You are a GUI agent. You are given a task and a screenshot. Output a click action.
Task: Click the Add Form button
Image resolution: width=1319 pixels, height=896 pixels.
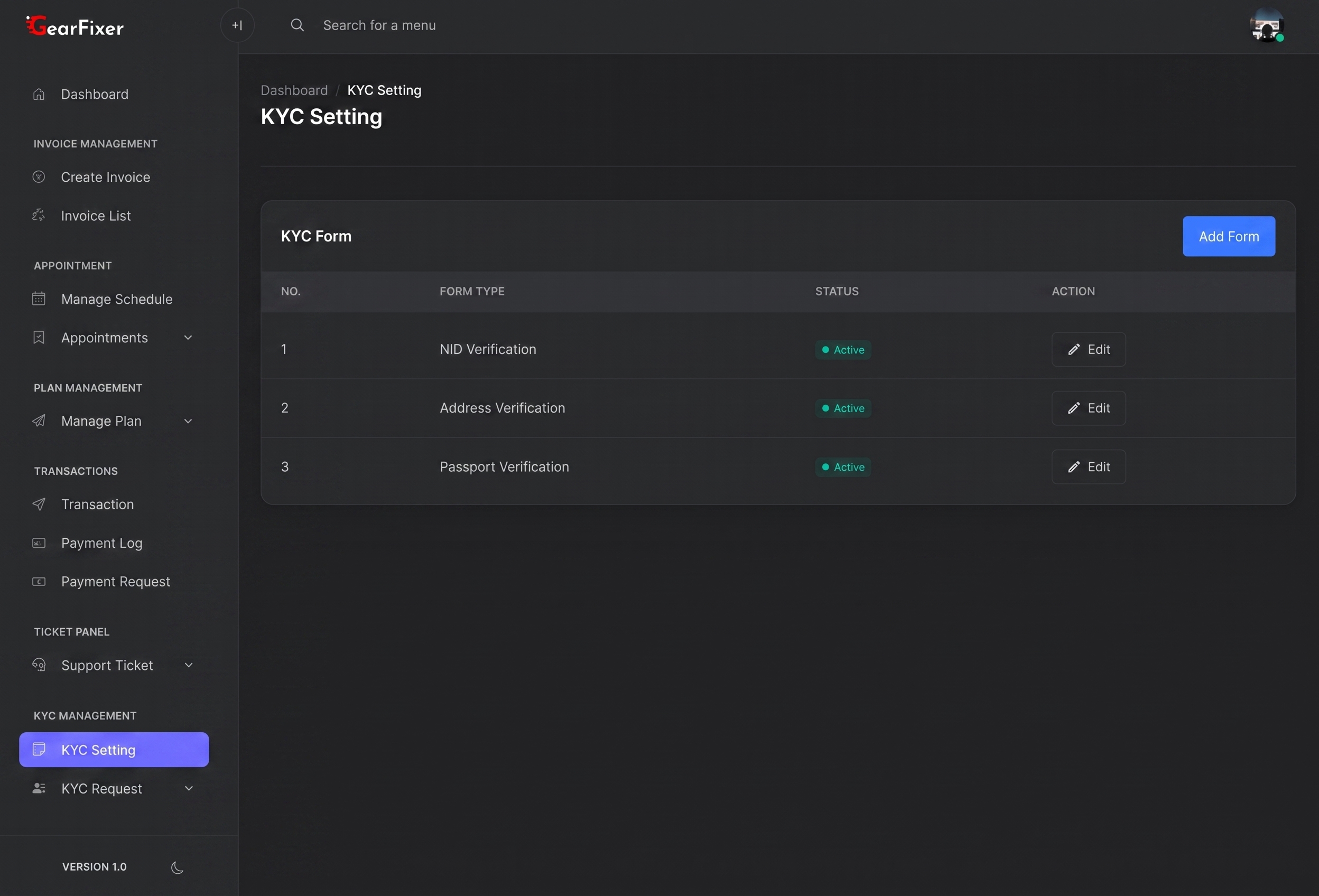click(x=1229, y=236)
